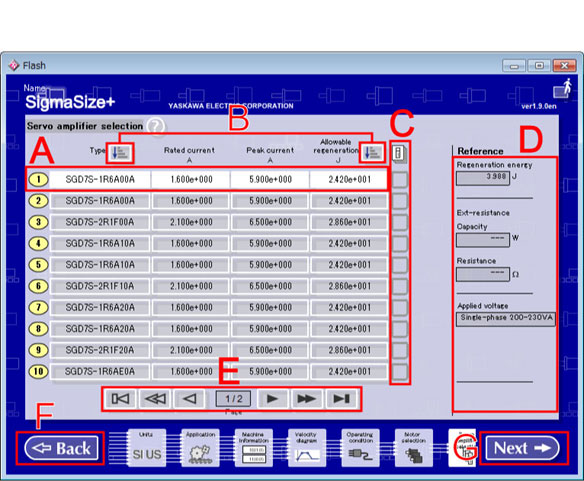Open the Velocity diagram step
This screenshot has width=584, height=481.
point(307,448)
